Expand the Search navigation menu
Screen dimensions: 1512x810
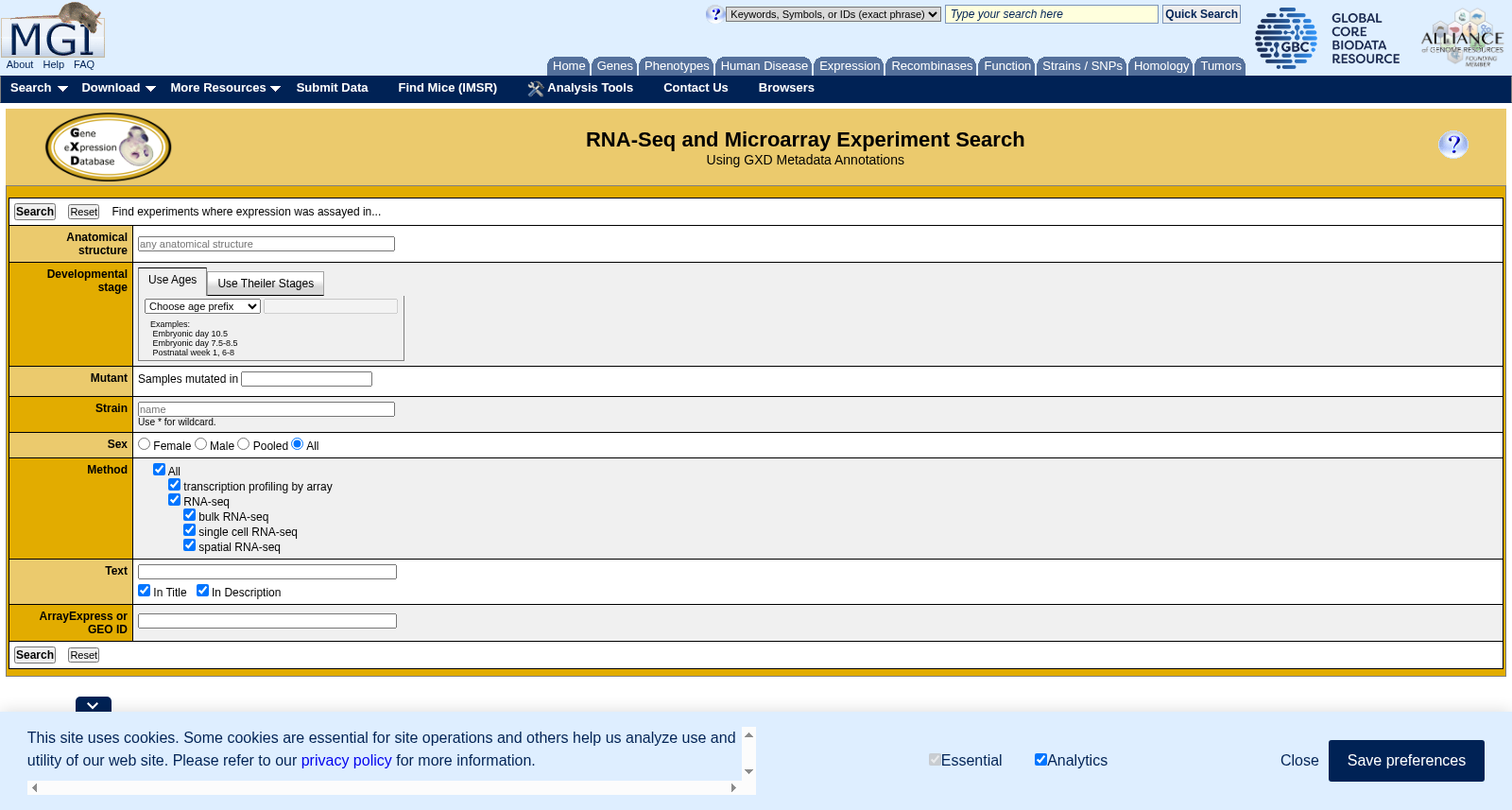point(39,88)
